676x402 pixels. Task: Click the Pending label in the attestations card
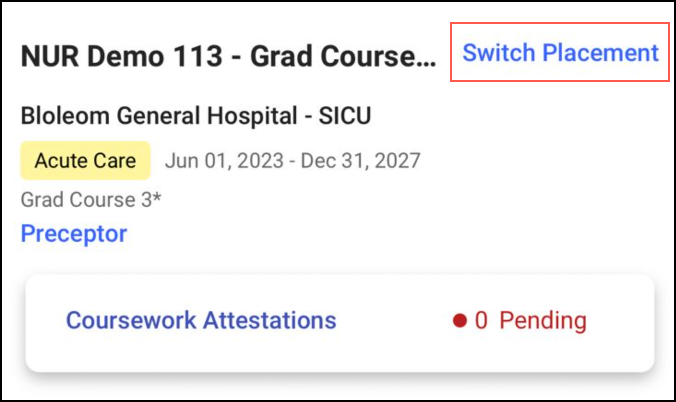pos(542,321)
